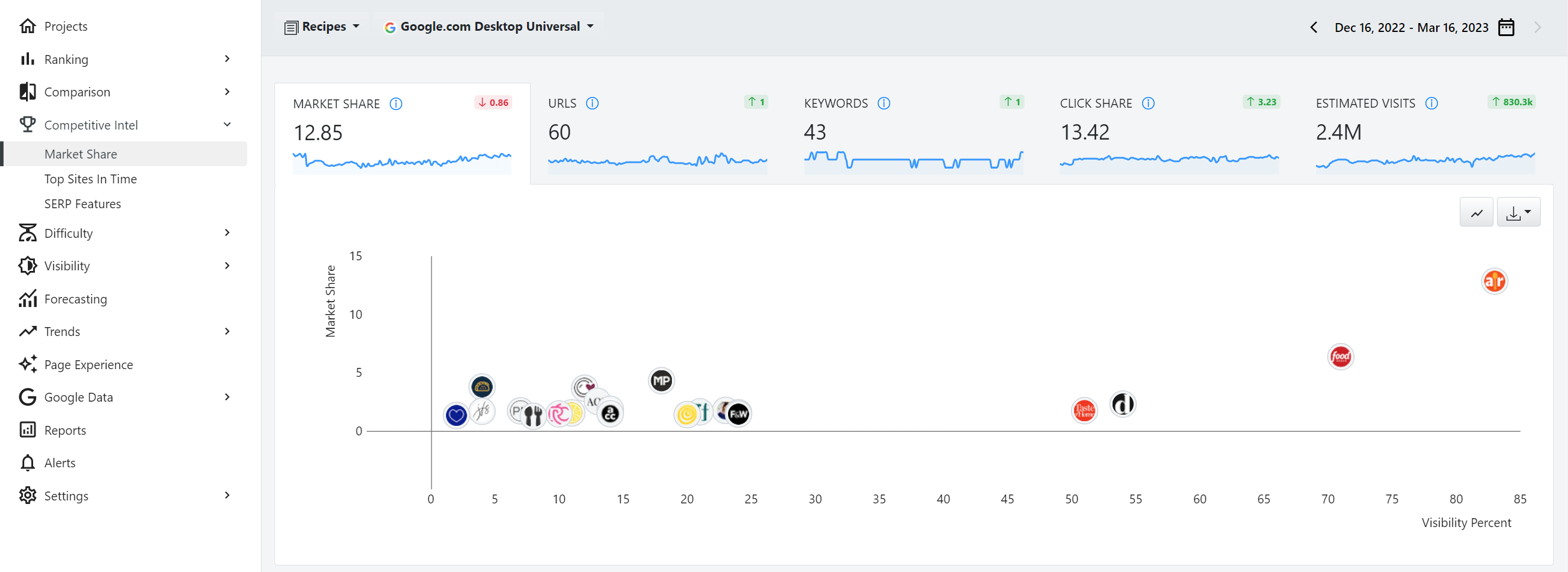The height and width of the screenshot is (572, 1568).
Task: Click the Click Share info icon
Action: point(1148,104)
